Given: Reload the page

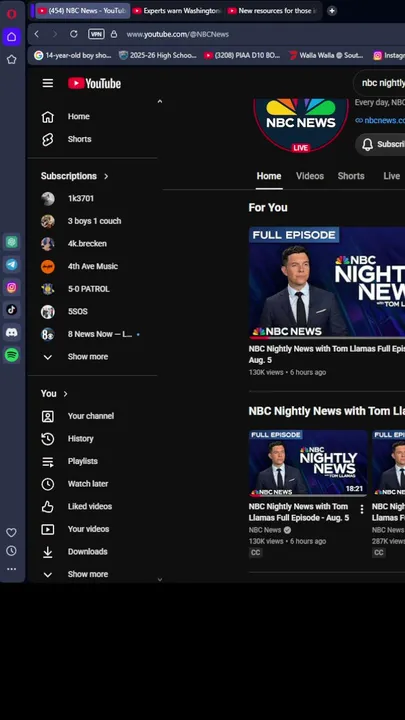Looking at the screenshot, I should point(73,34).
